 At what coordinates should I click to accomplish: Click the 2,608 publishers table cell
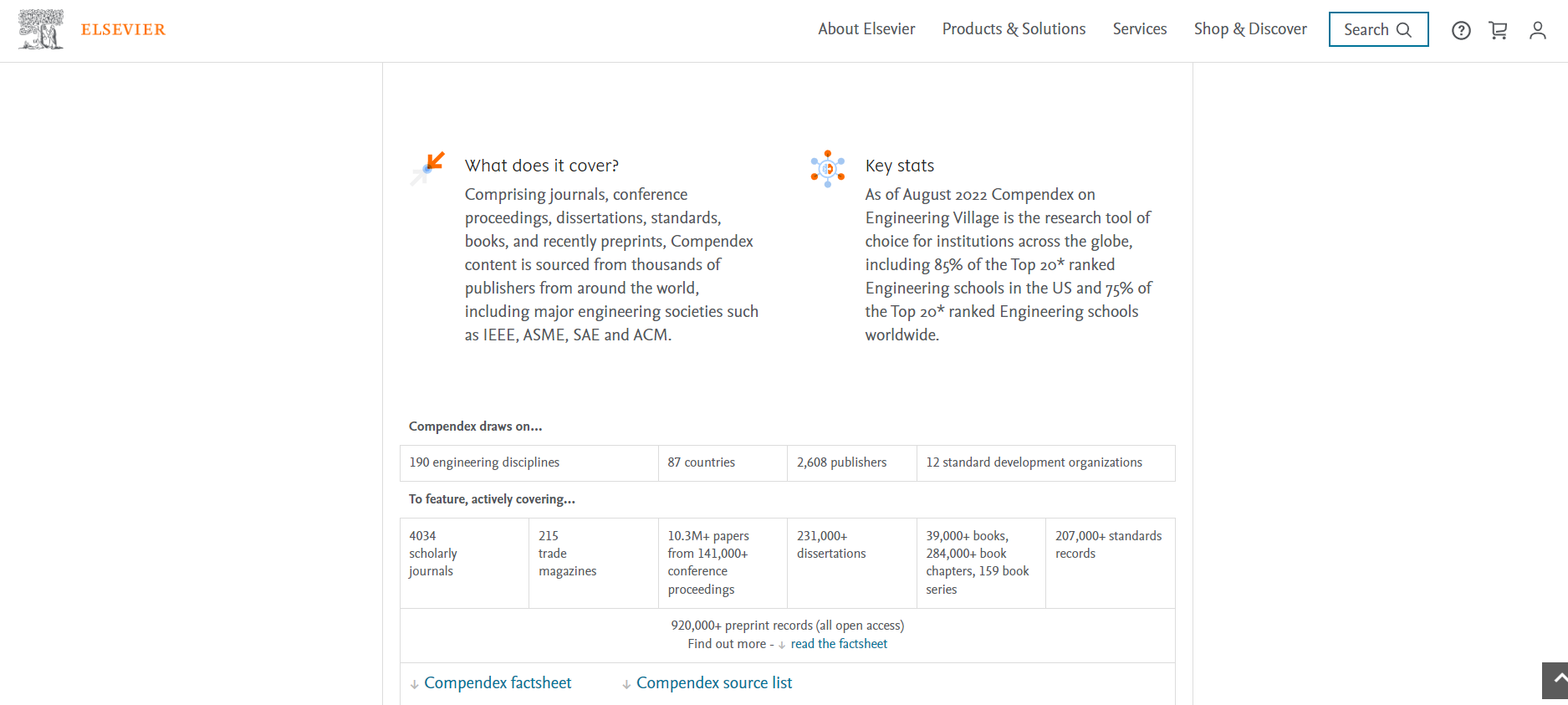[851, 462]
